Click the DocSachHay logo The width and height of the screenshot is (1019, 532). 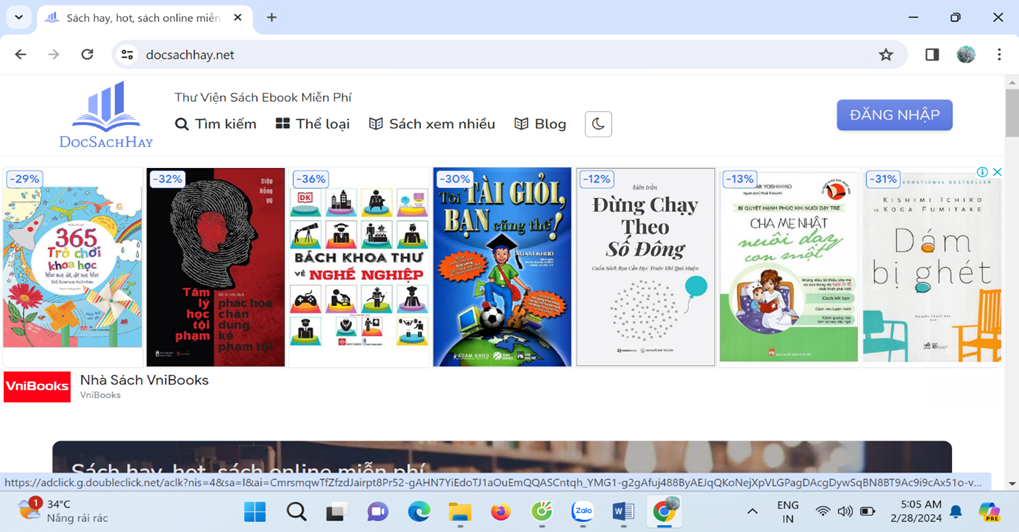click(x=106, y=116)
